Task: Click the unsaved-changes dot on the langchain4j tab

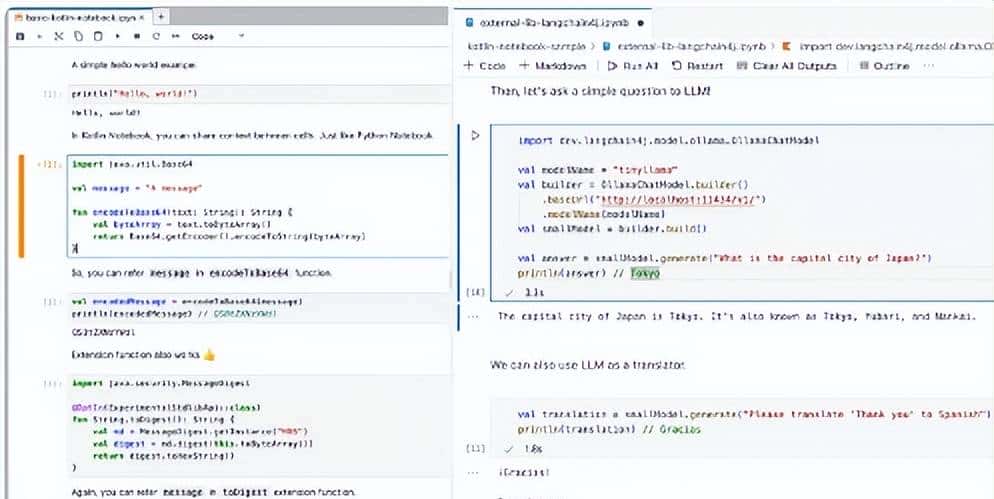Action: (x=640, y=23)
